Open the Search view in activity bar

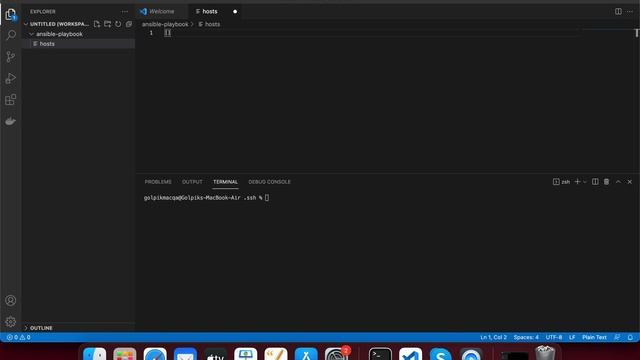(11, 35)
